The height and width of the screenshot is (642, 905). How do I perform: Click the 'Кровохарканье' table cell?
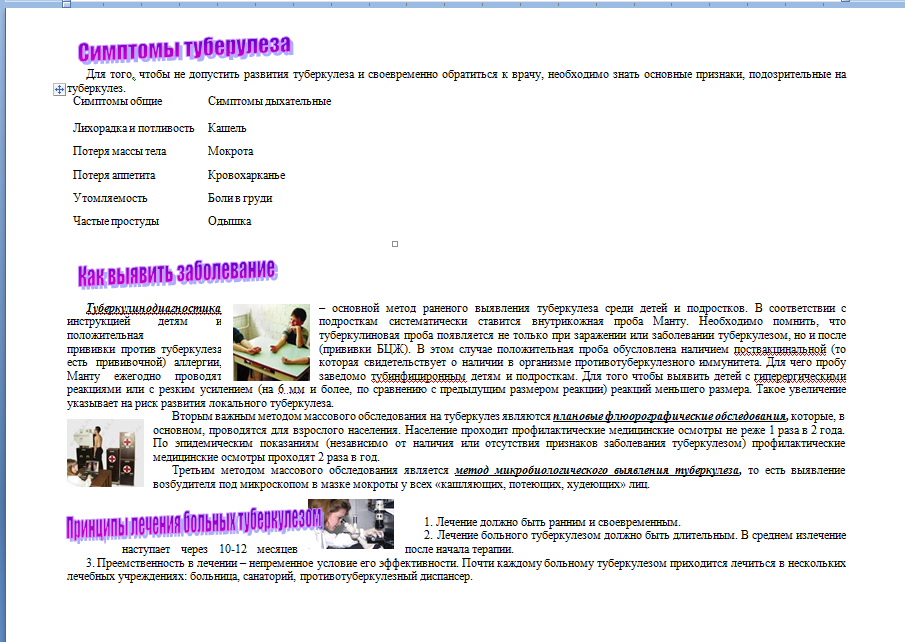[246, 175]
